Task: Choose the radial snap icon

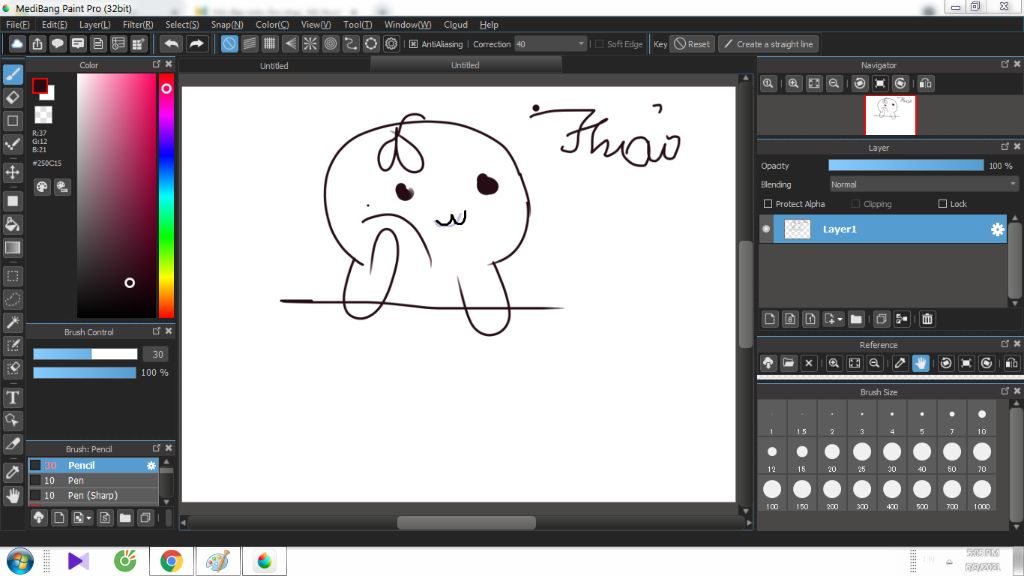Action: (310, 44)
